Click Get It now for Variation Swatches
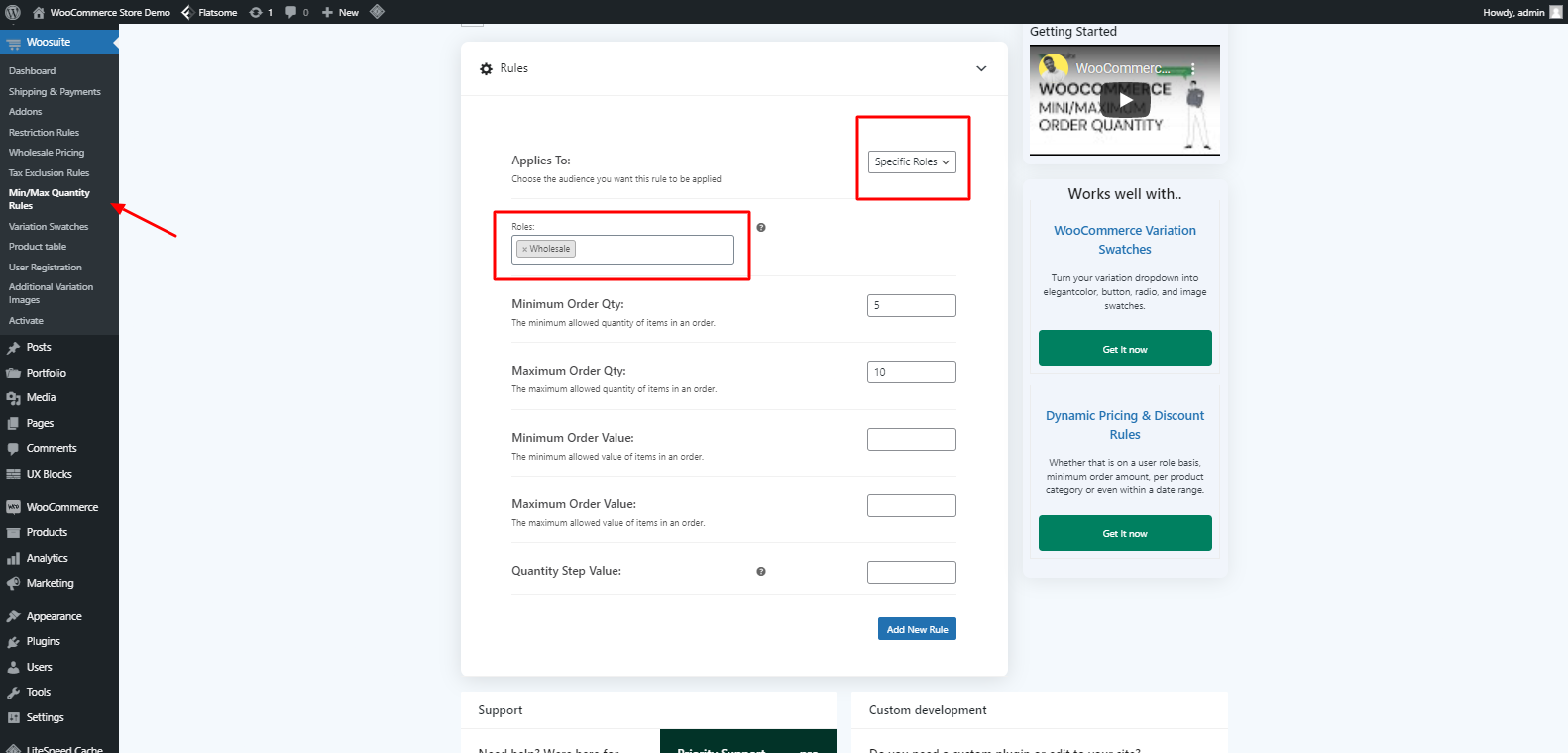Screen dimensions: 1568x753 pos(1125,348)
